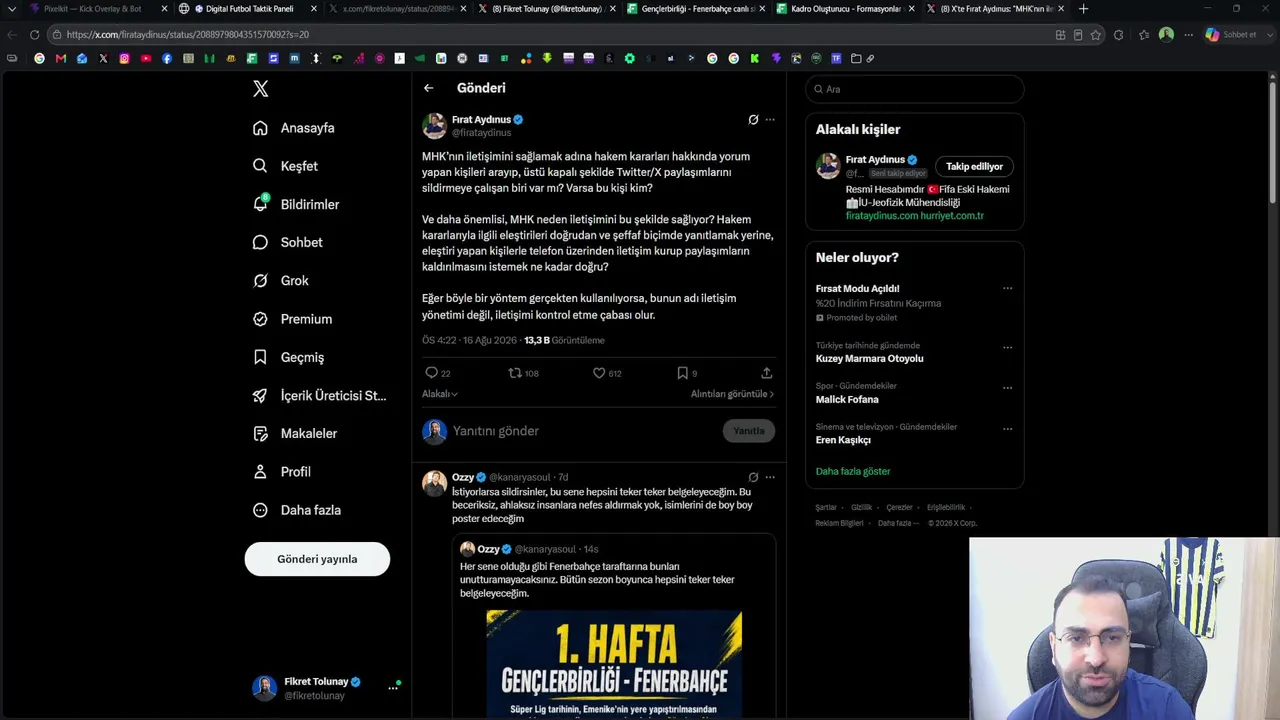Click the Ara search box
The height and width of the screenshot is (720, 1280).
coord(915,89)
